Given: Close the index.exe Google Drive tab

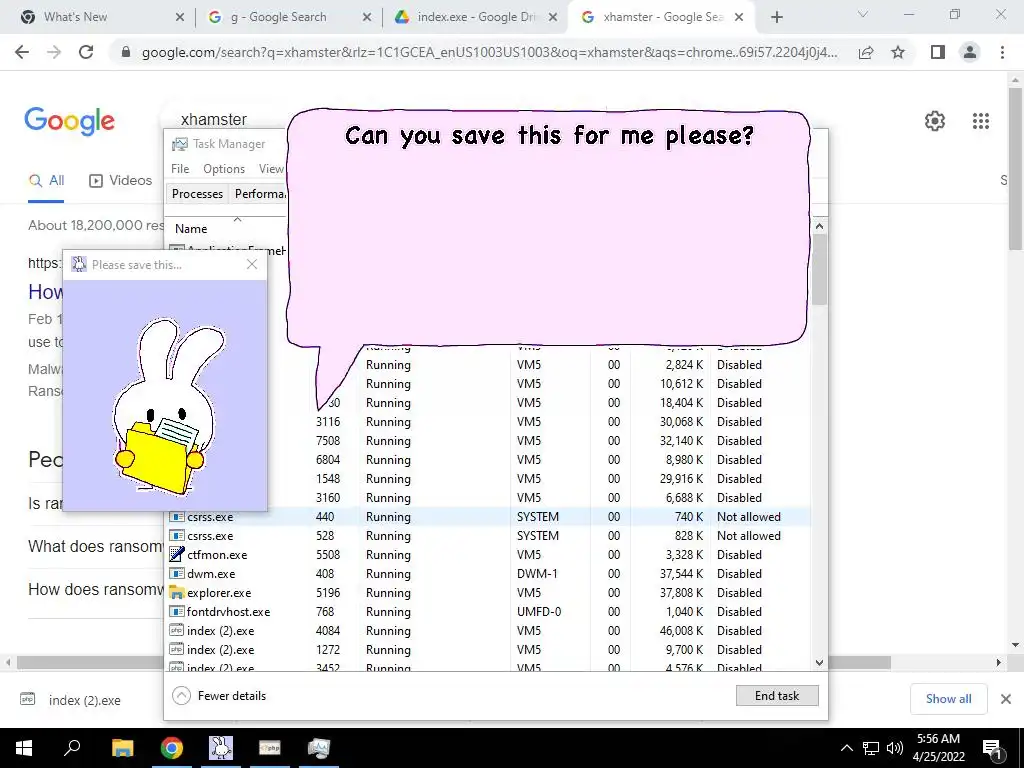Looking at the screenshot, I should [x=553, y=18].
